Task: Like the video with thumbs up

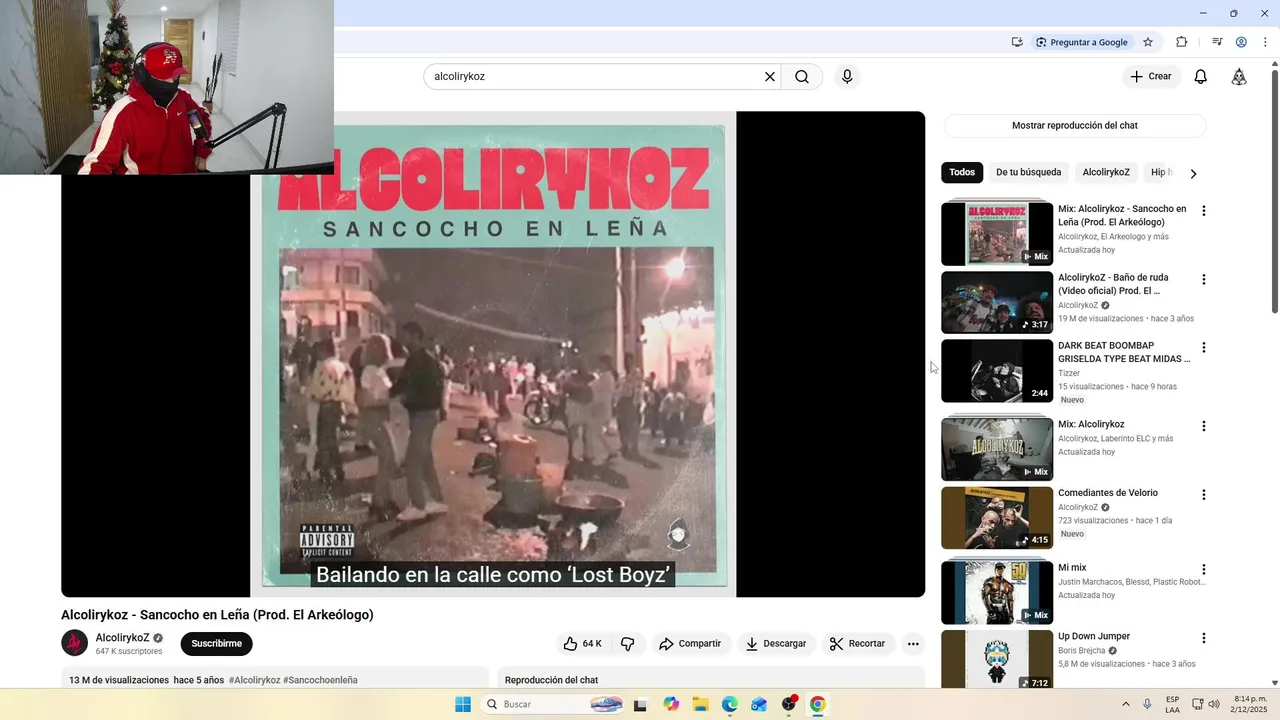Action: [582, 644]
